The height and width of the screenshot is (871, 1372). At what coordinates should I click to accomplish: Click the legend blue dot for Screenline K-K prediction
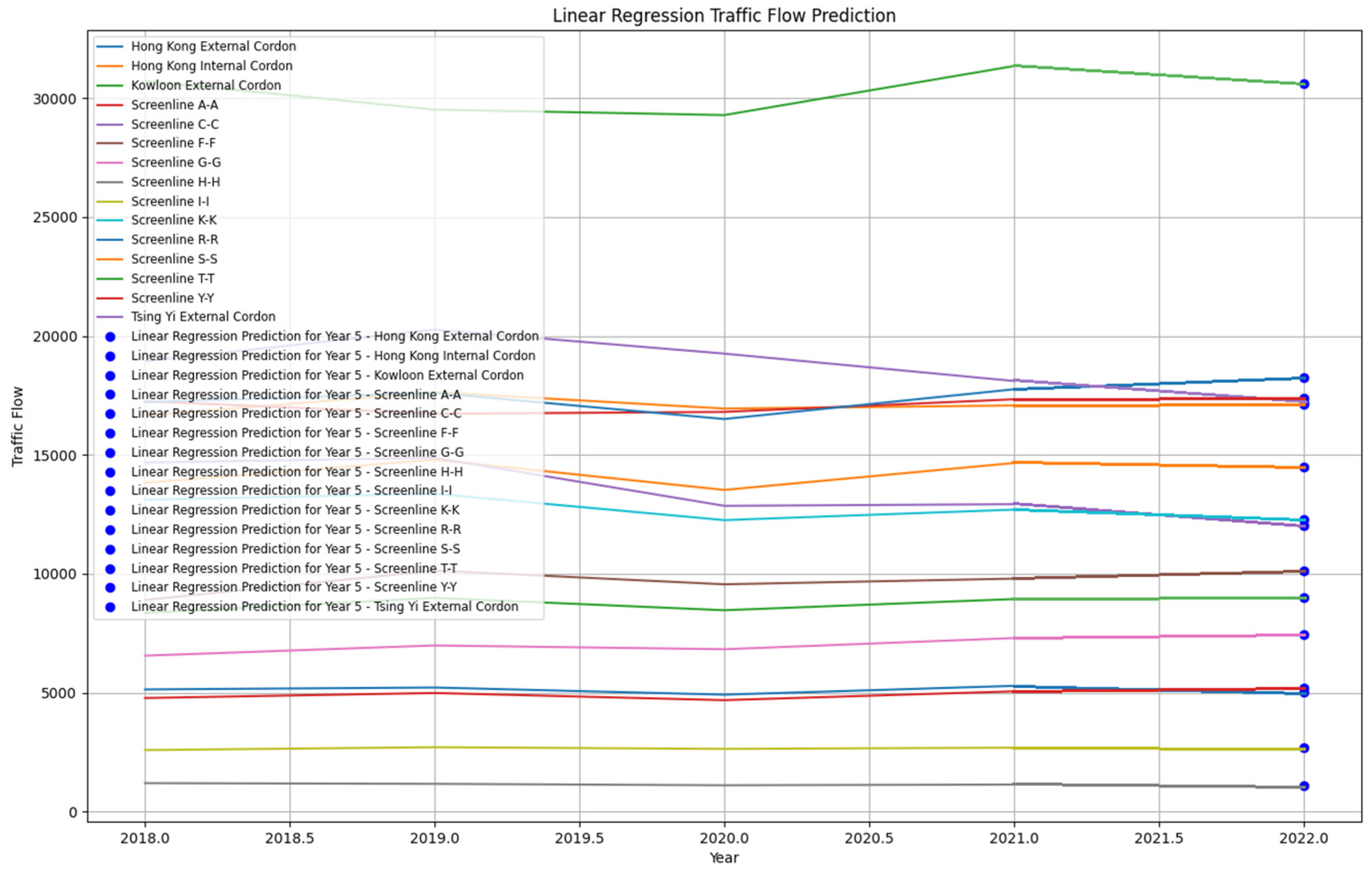pos(111,510)
